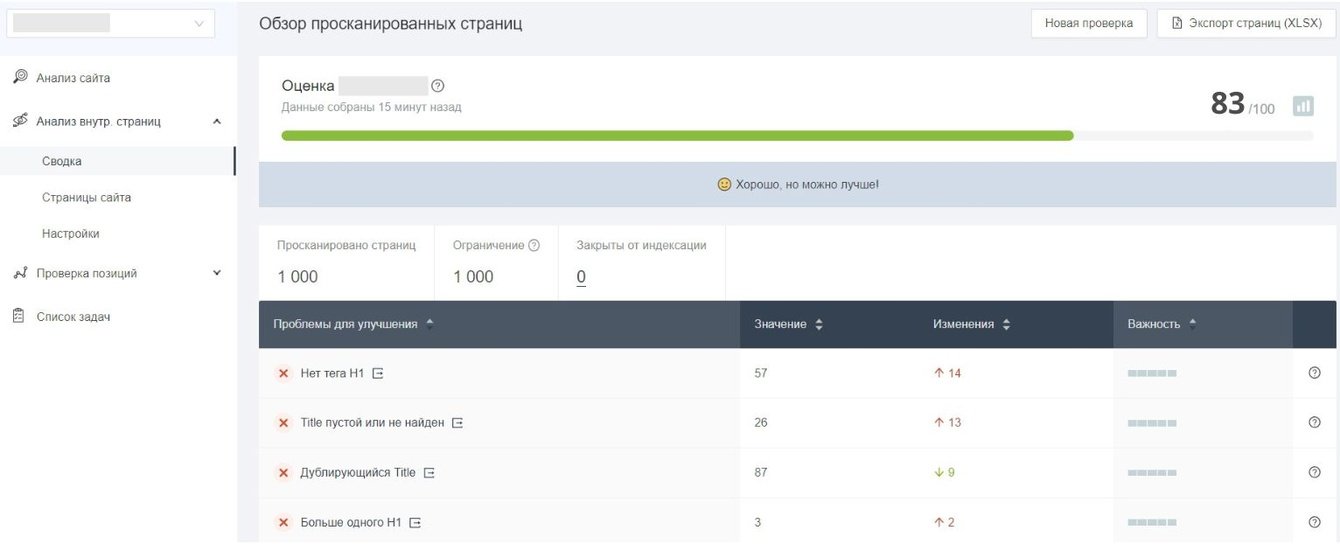Open pages list icon for Title пустой или не найден
The width and height of the screenshot is (1340, 544).
click(x=457, y=423)
